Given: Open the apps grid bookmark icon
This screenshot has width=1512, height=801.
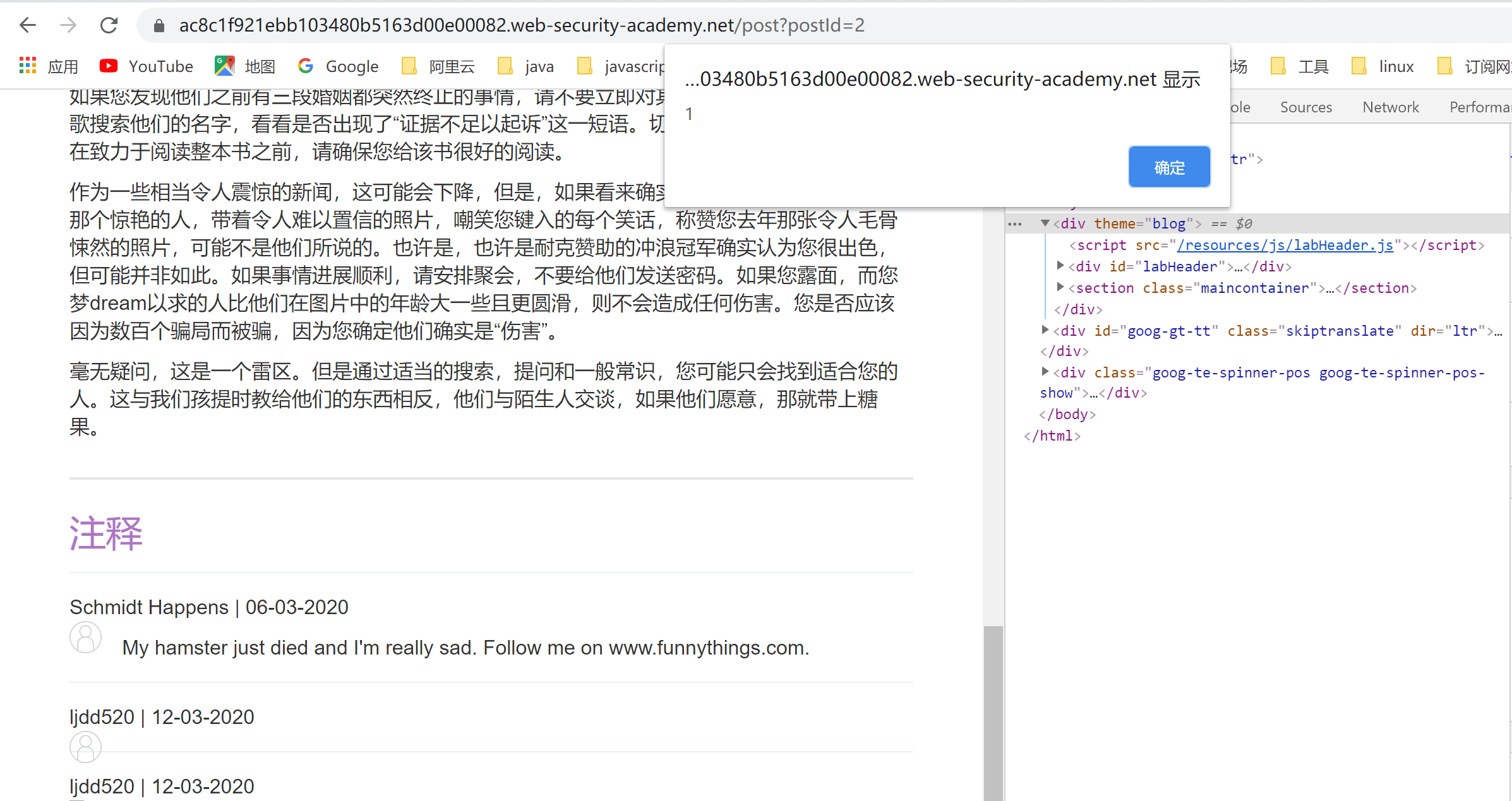Looking at the screenshot, I should (28, 66).
